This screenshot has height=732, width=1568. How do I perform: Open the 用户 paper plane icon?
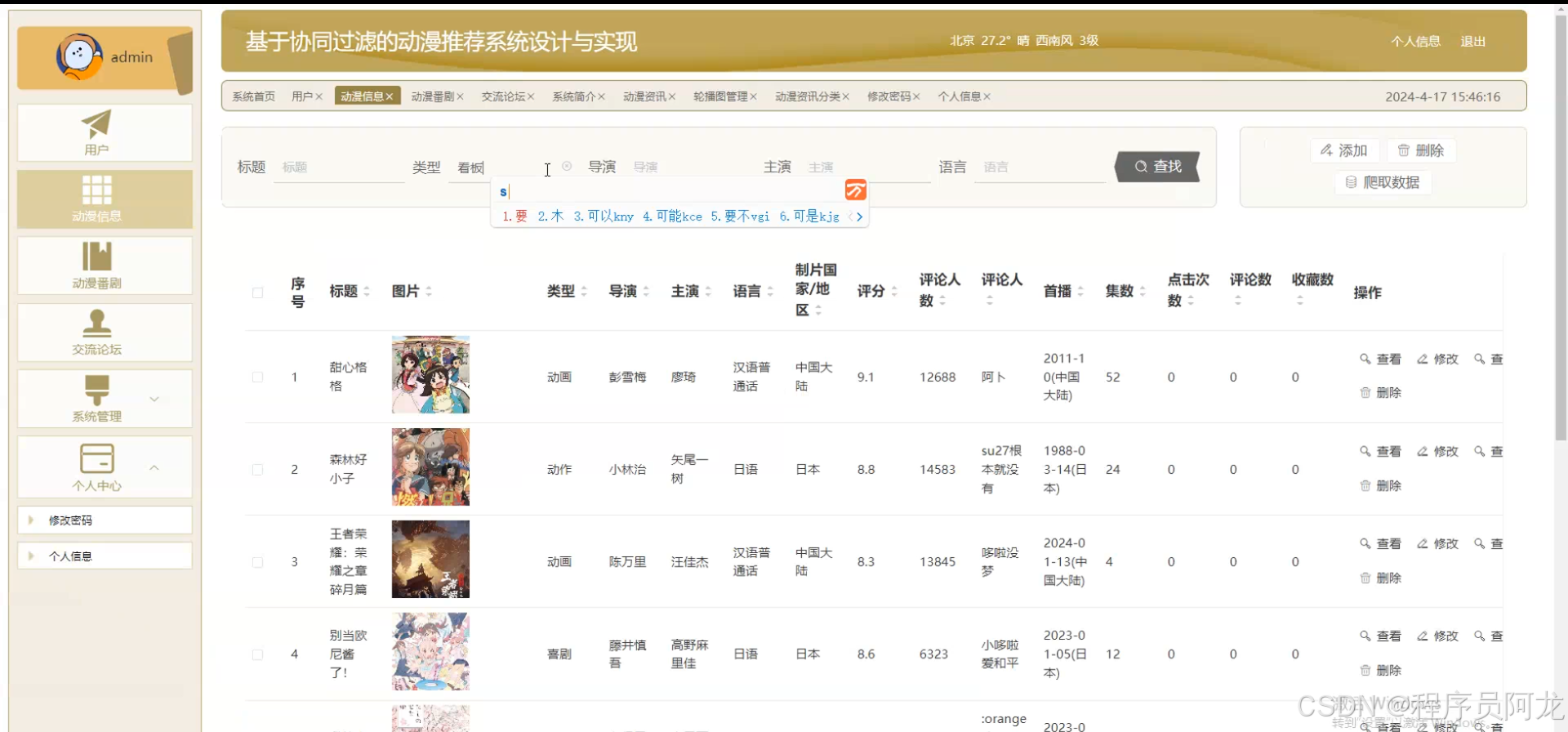tap(96, 124)
